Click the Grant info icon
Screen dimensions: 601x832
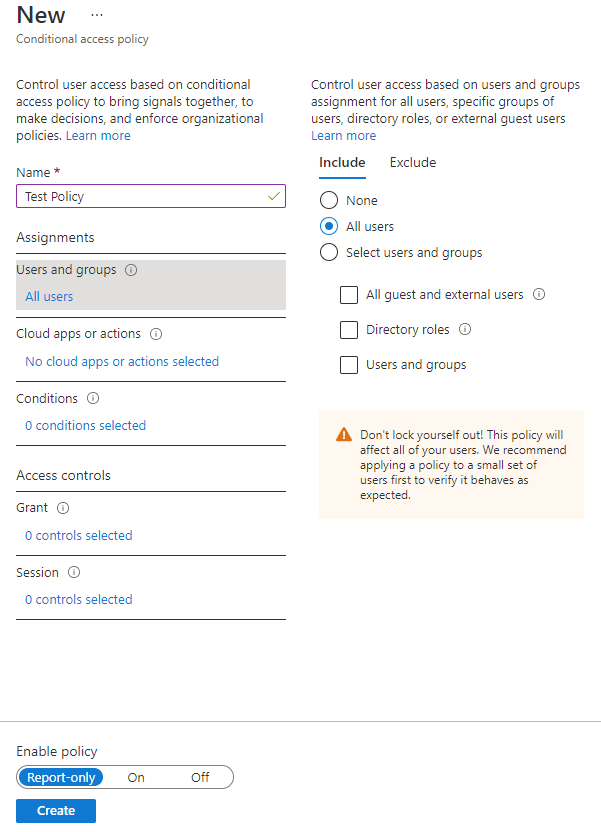point(63,508)
